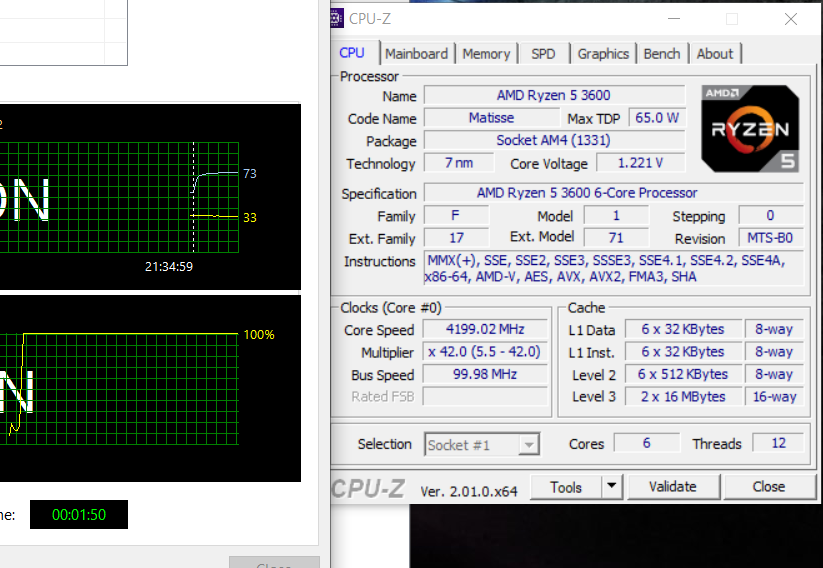823x568 pixels.
Task: Click the Code Name value Matisse
Action: [492, 118]
